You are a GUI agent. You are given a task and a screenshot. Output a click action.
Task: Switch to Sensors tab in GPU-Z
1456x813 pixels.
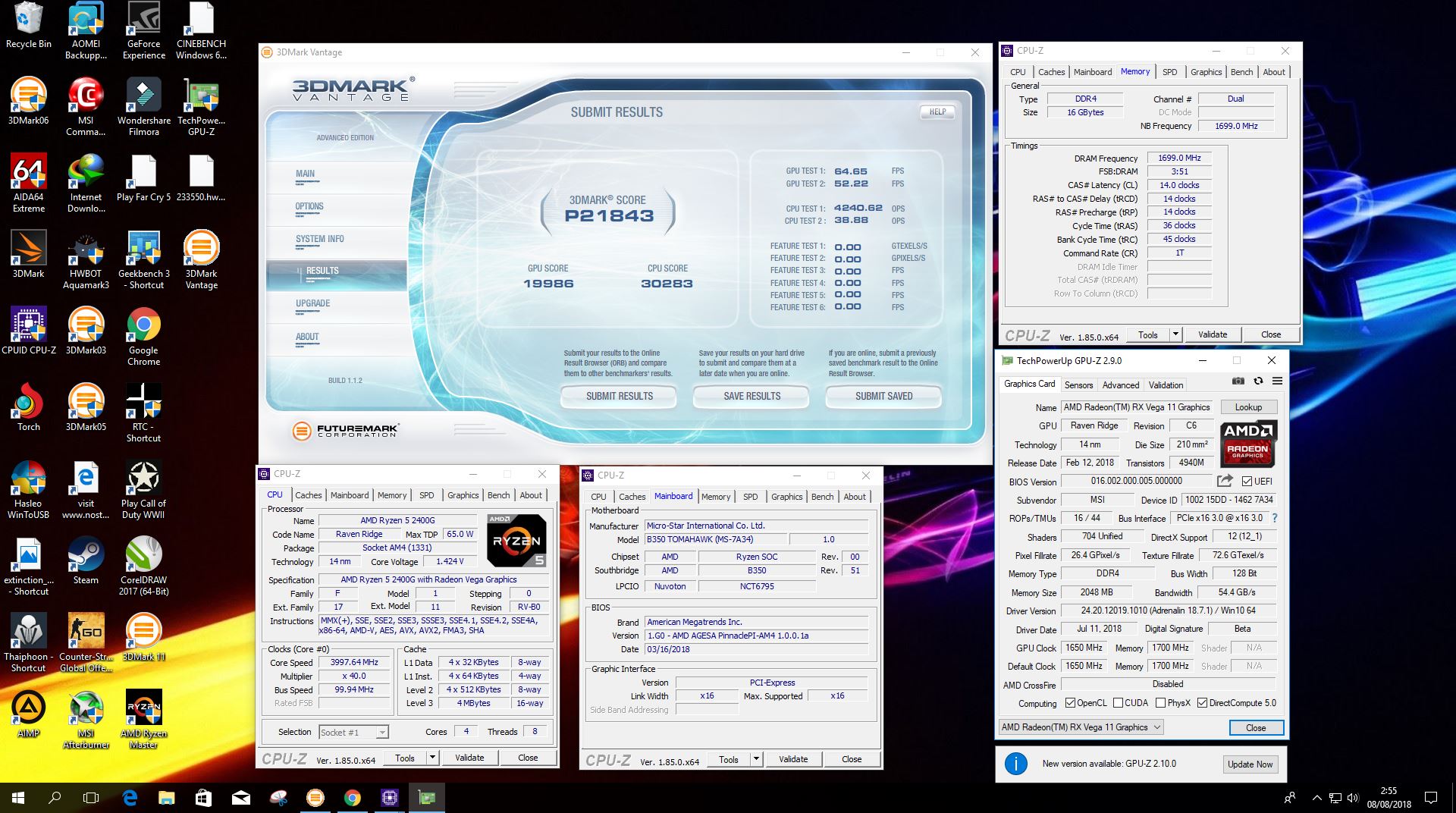click(x=1078, y=385)
